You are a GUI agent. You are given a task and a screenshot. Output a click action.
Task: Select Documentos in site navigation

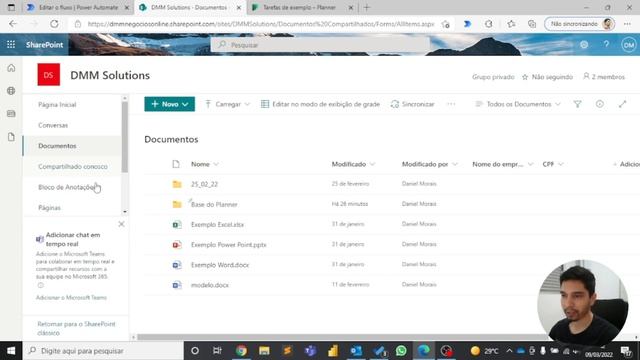[57, 146]
